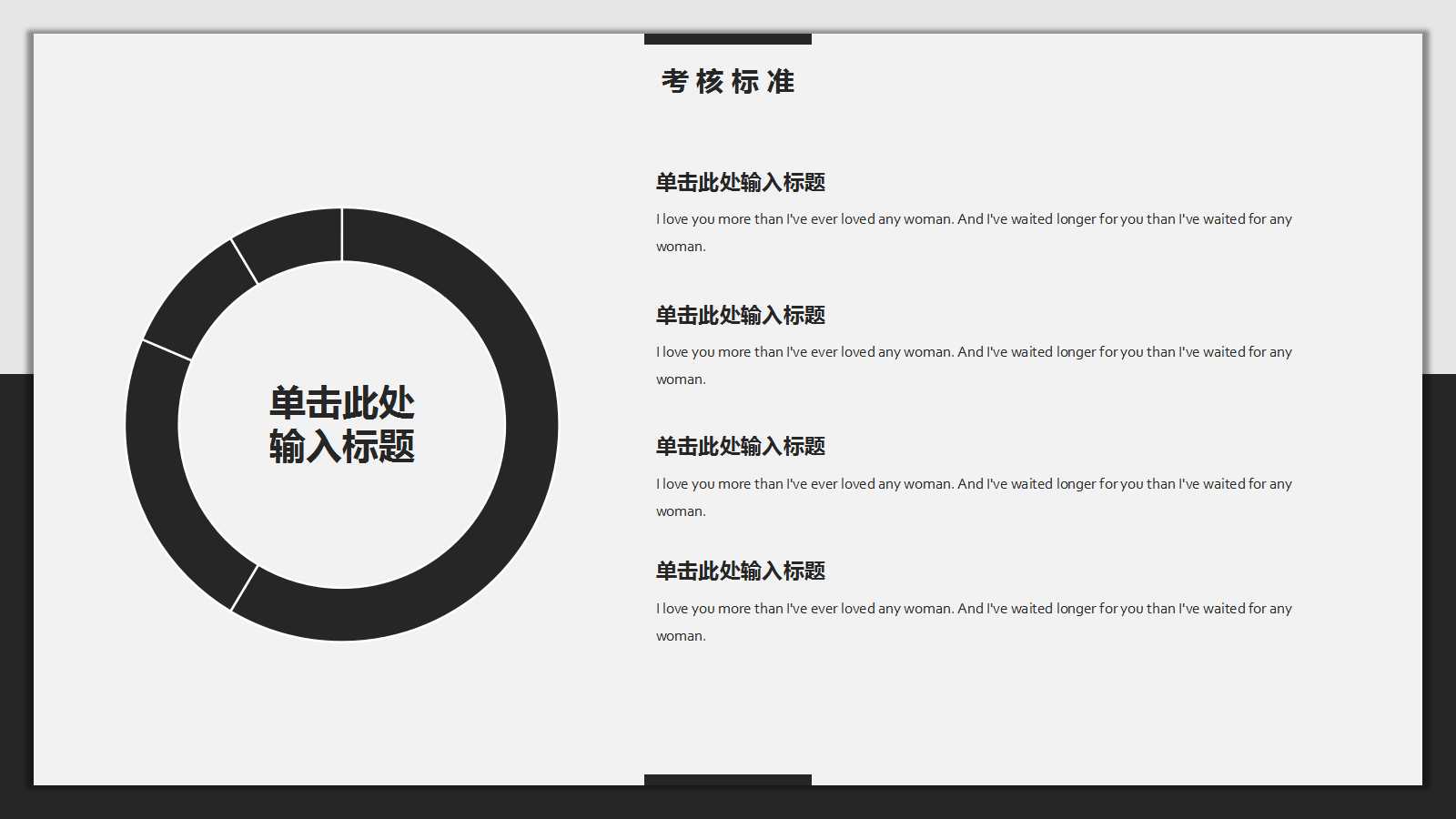Image resolution: width=1456 pixels, height=819 pixels.
Task: Click the last "I love you" body paragraph
Action: pyautogui.click(x=974, y=622)
